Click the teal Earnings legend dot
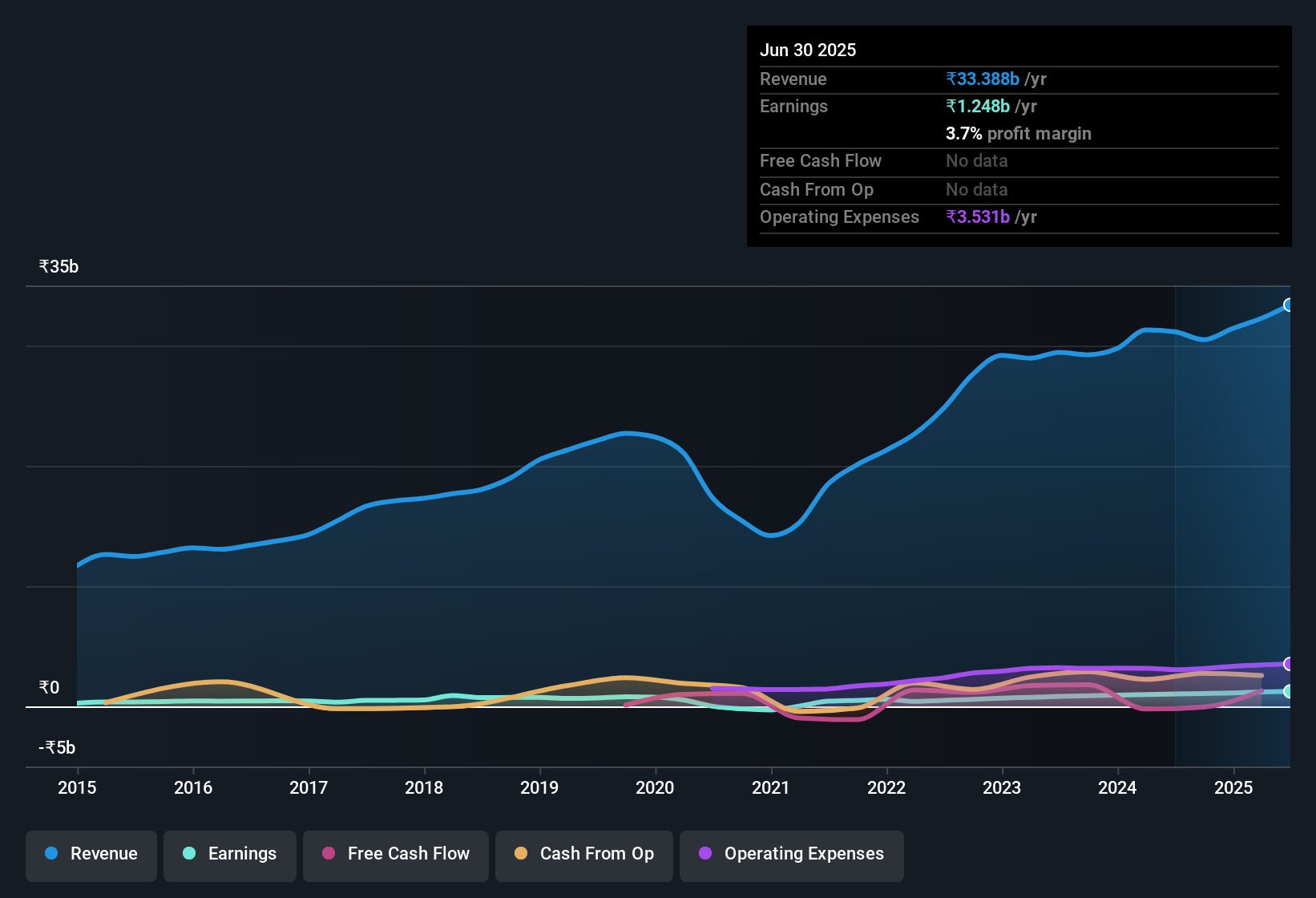This screenshot has height=898, width=1316. pos(189,854)
